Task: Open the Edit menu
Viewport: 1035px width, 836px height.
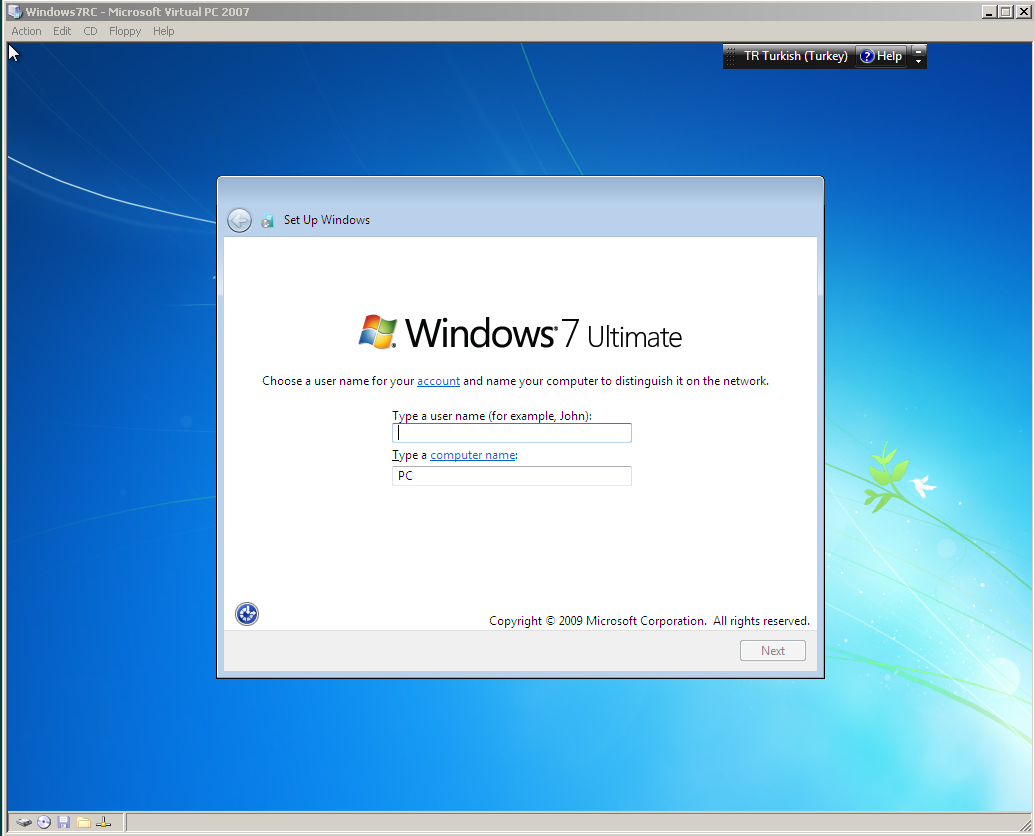Action: pyautogui.click(x=62, y=31)
